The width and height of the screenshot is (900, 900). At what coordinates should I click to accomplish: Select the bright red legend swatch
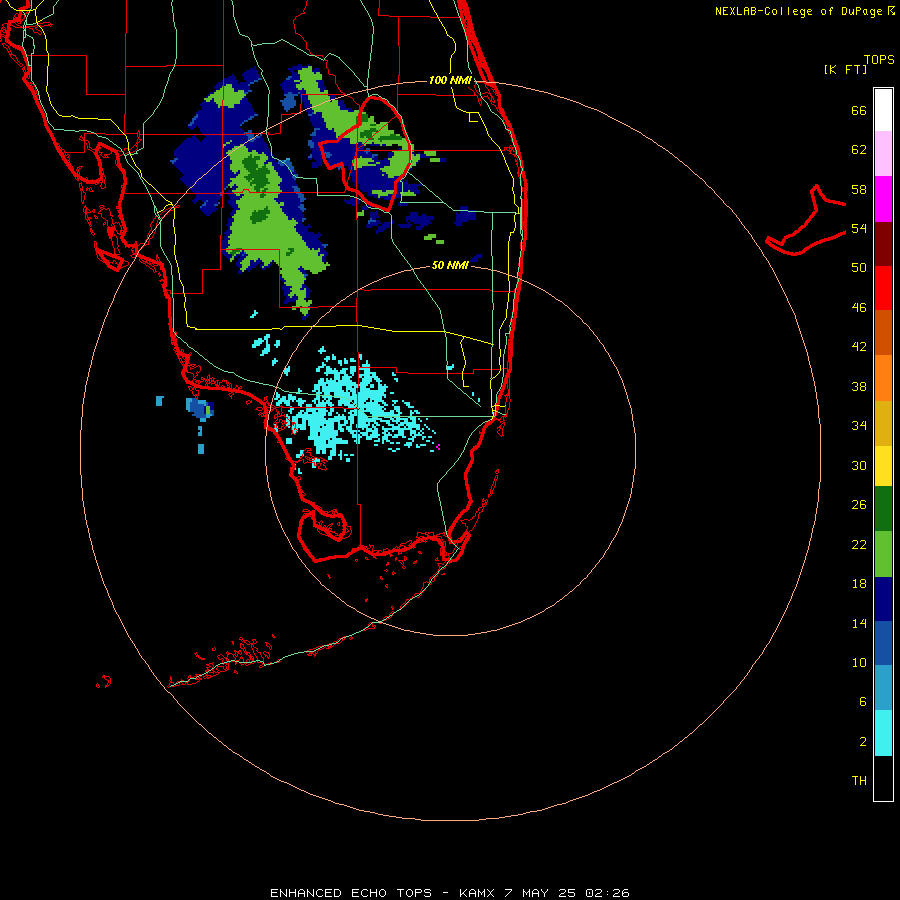point(883,288)
